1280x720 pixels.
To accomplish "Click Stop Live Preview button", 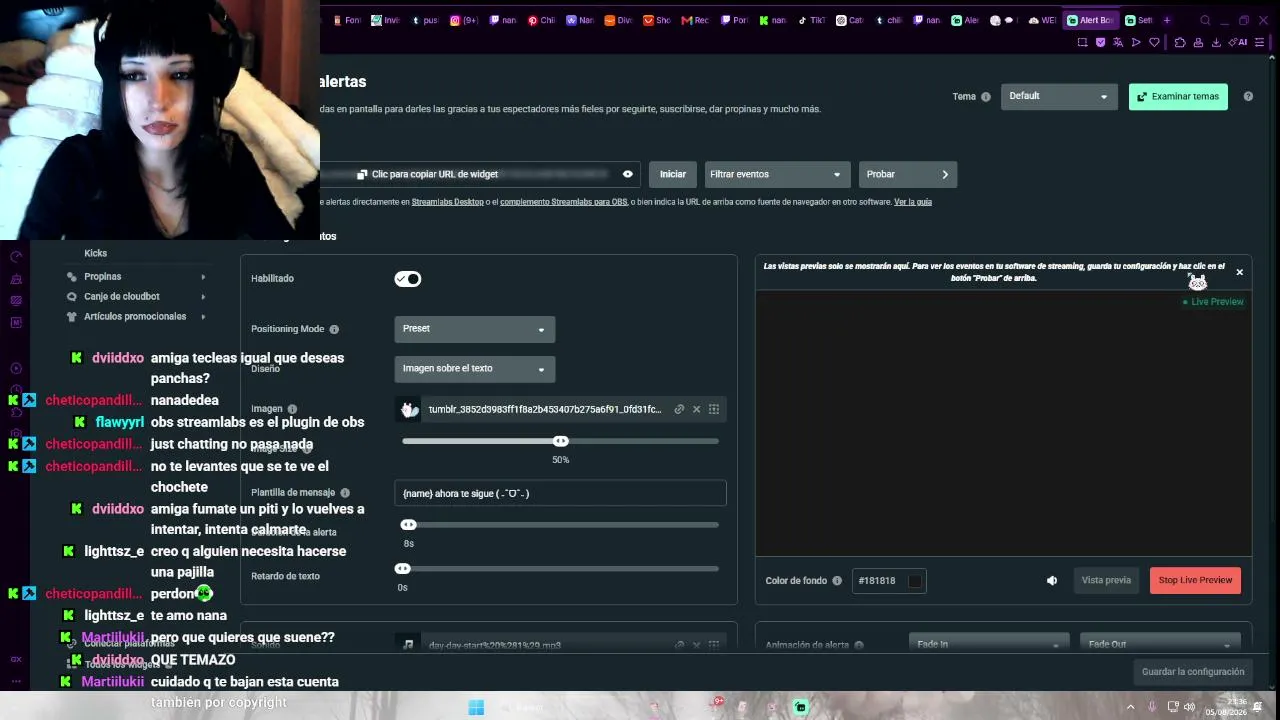I will (x=1195, y=580).
